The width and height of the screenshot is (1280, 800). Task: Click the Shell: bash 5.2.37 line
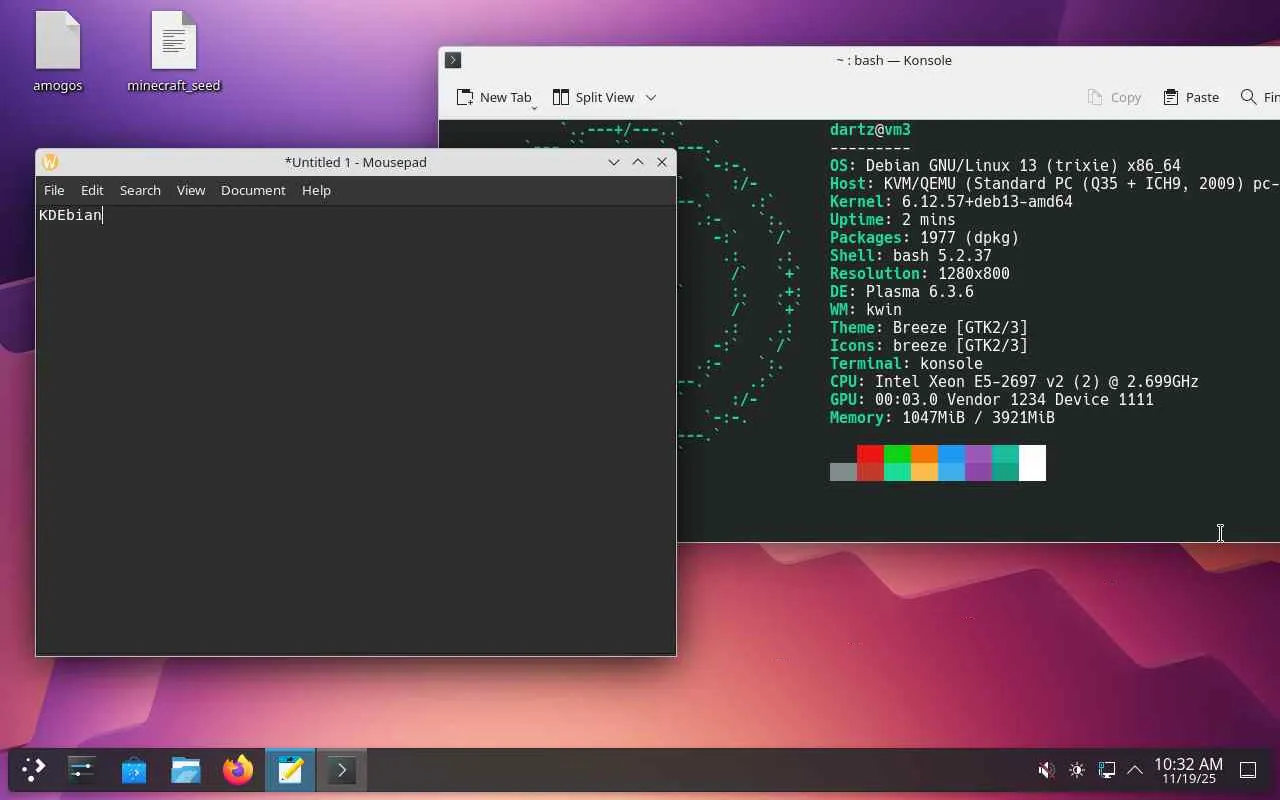click(910, 256)
